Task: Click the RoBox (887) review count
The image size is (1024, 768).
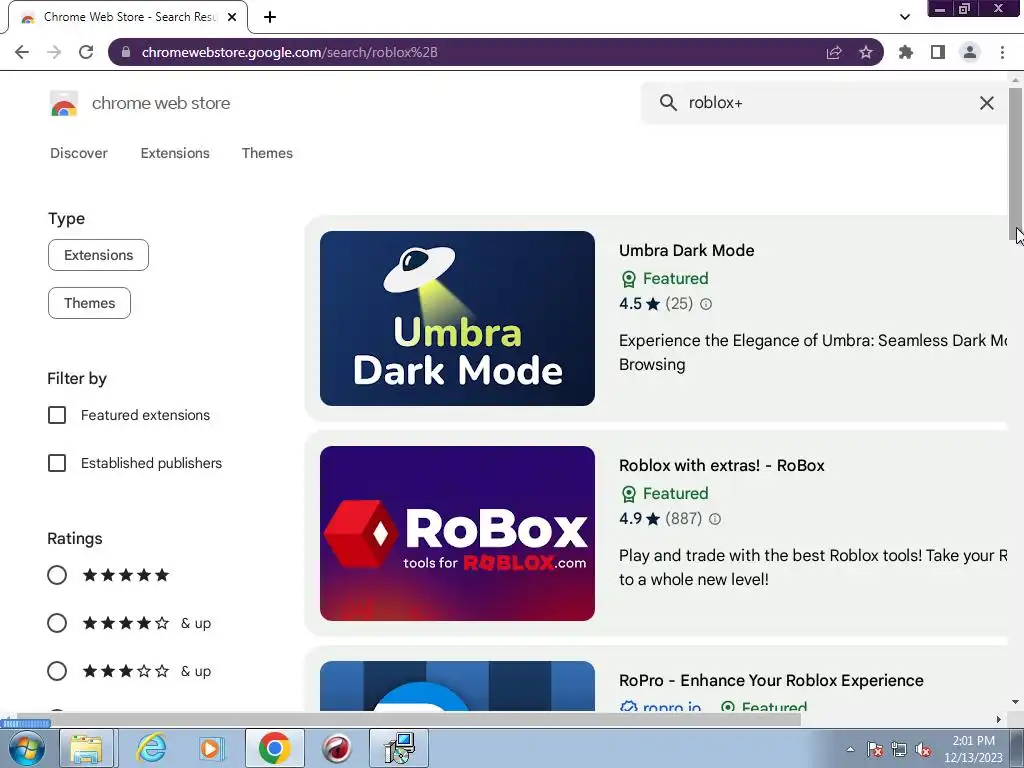Action: pos(684,519)
